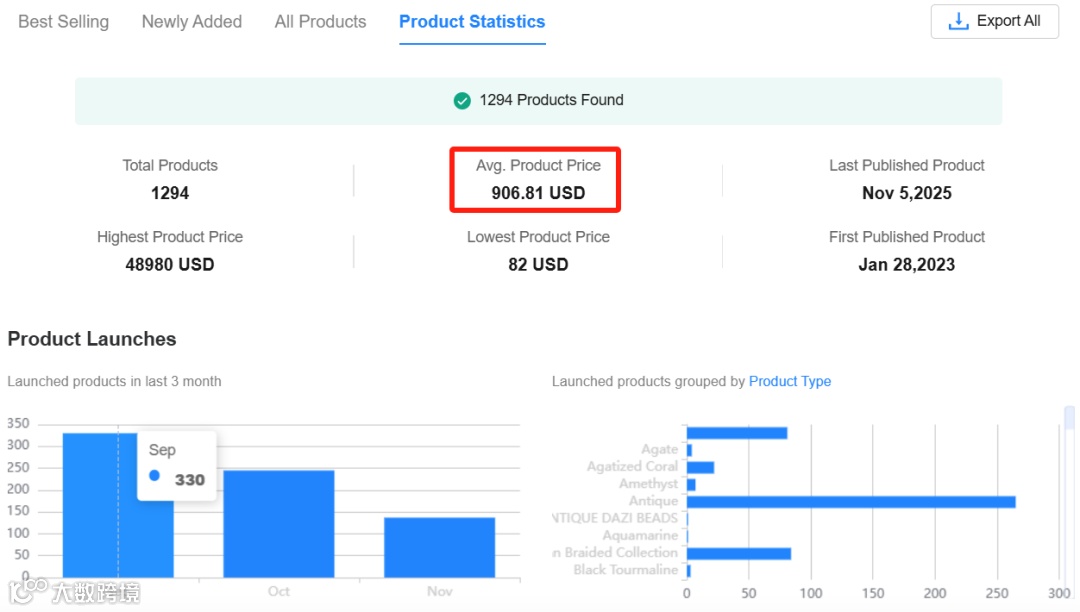Select the Product Statistics tab
Viewport: 1080px width, 612px height.
click(472, 22)
